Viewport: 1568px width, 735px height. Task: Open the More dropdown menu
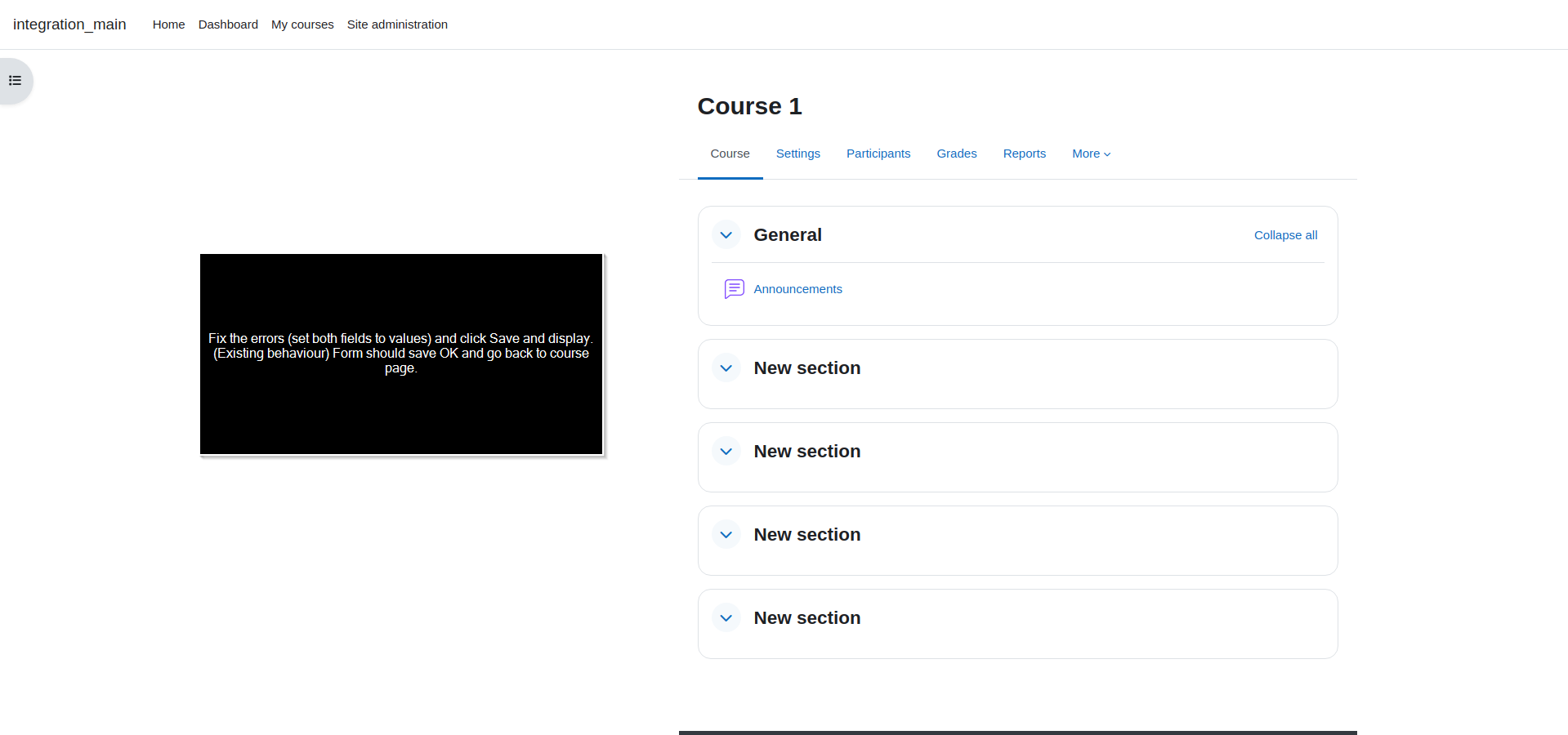point(1091,154)
